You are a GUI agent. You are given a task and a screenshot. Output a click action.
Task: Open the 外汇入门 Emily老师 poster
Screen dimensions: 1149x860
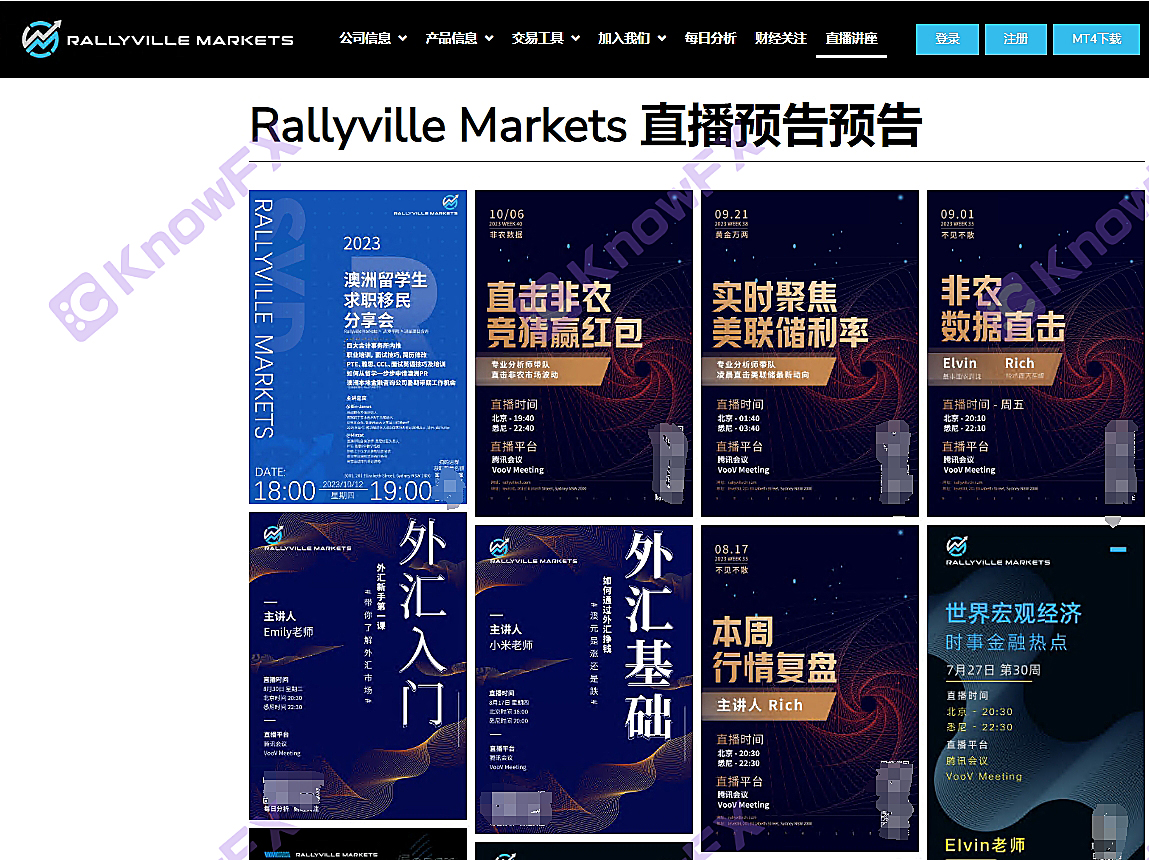click(x=358, y=666)
